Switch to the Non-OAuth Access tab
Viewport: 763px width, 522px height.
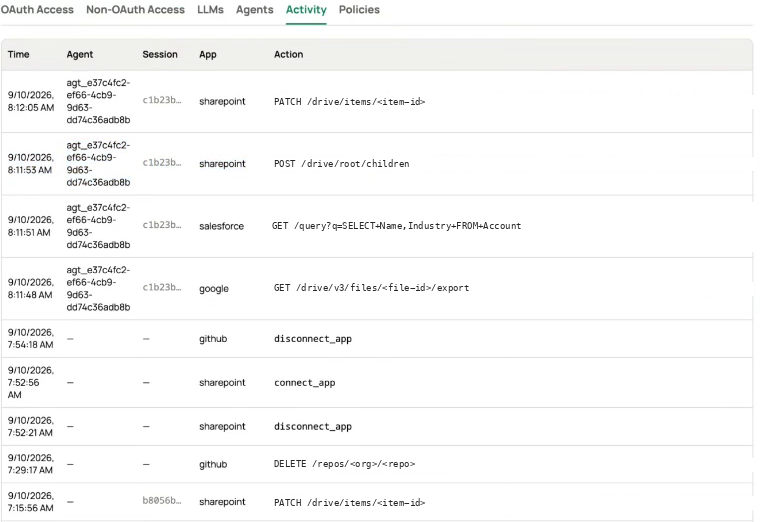[135, 10]
